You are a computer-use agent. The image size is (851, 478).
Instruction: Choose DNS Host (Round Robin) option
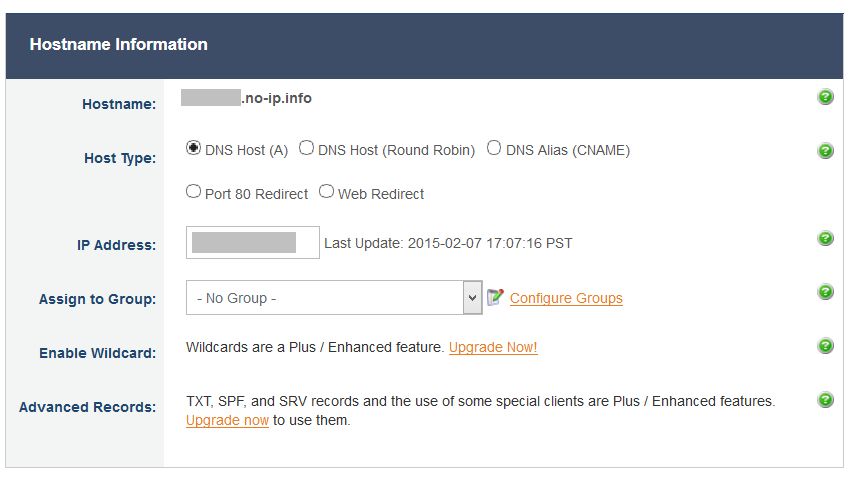point(307,149)
